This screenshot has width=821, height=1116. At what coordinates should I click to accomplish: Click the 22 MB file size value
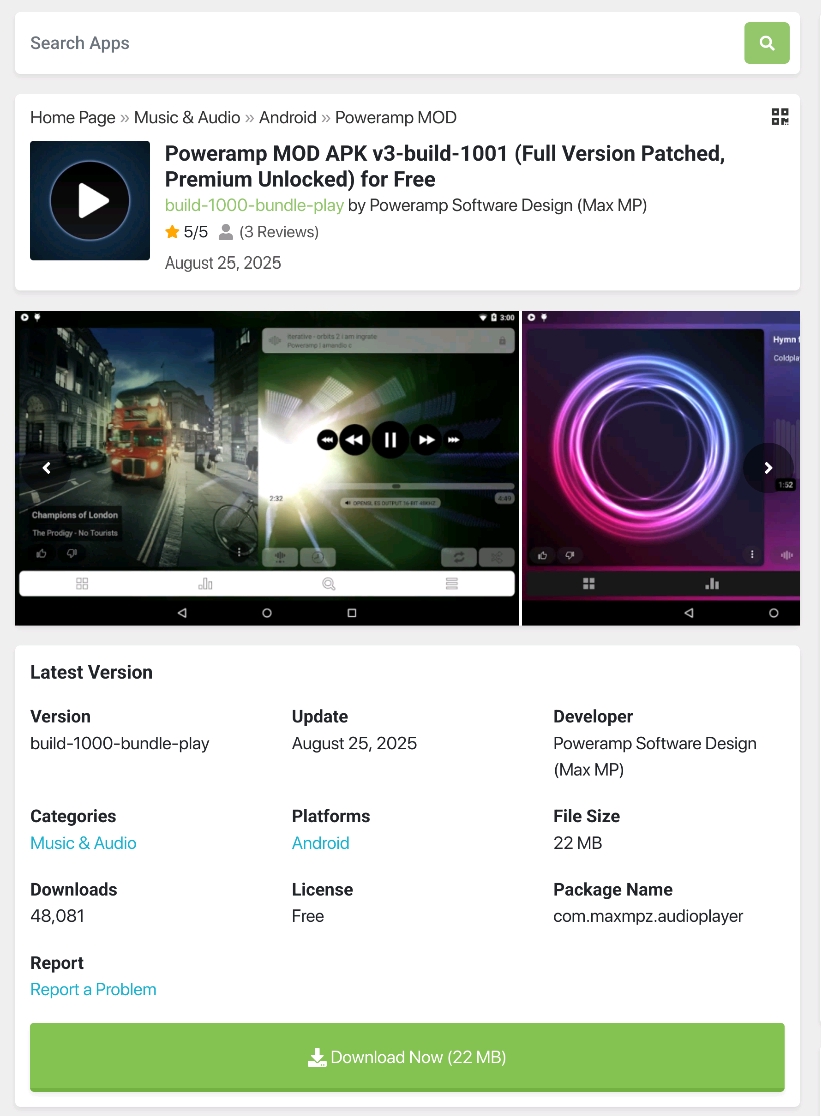click(578, 843)
